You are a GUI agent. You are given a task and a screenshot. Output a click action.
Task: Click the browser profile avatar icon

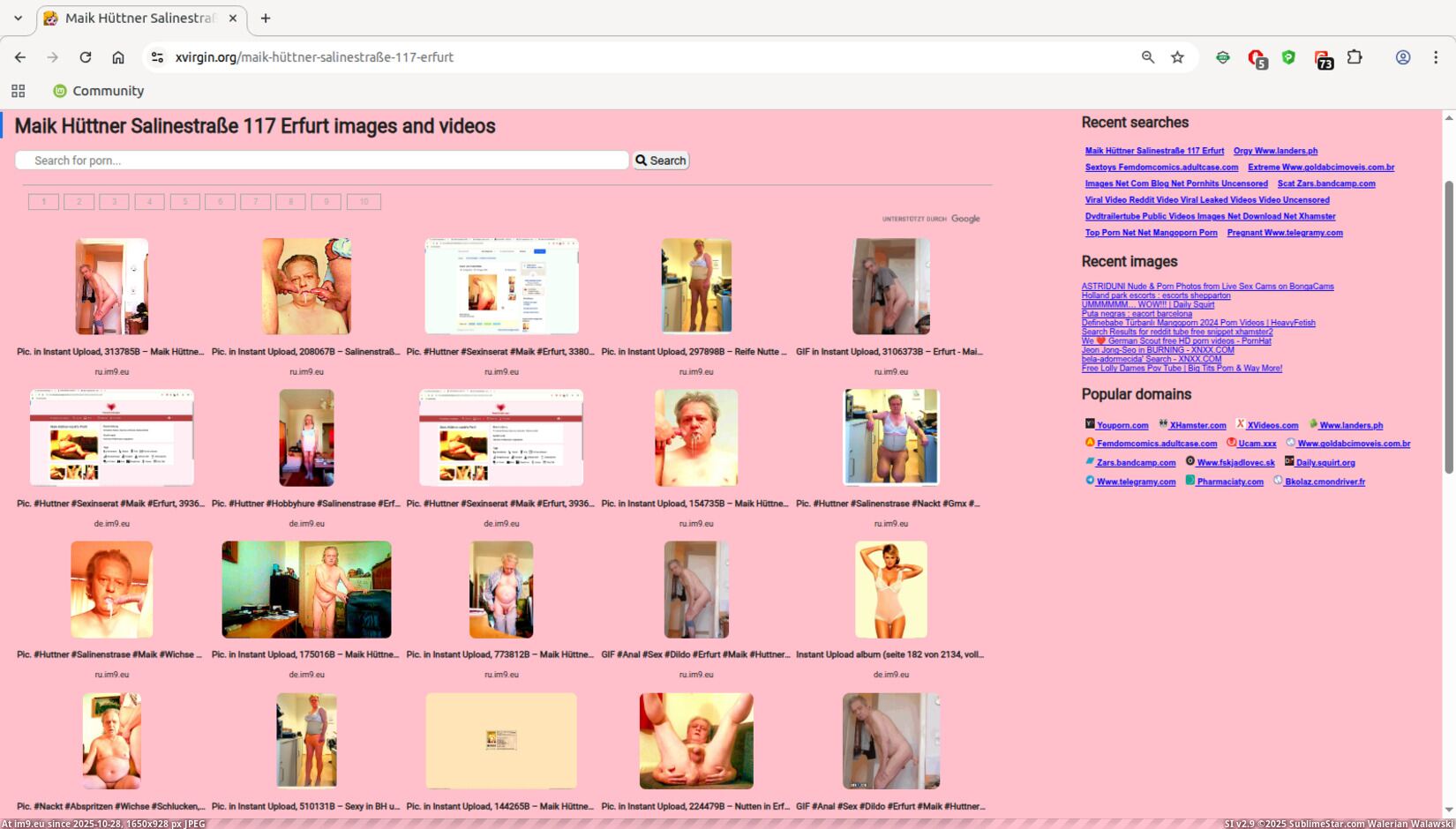[x=1403, y=56]
